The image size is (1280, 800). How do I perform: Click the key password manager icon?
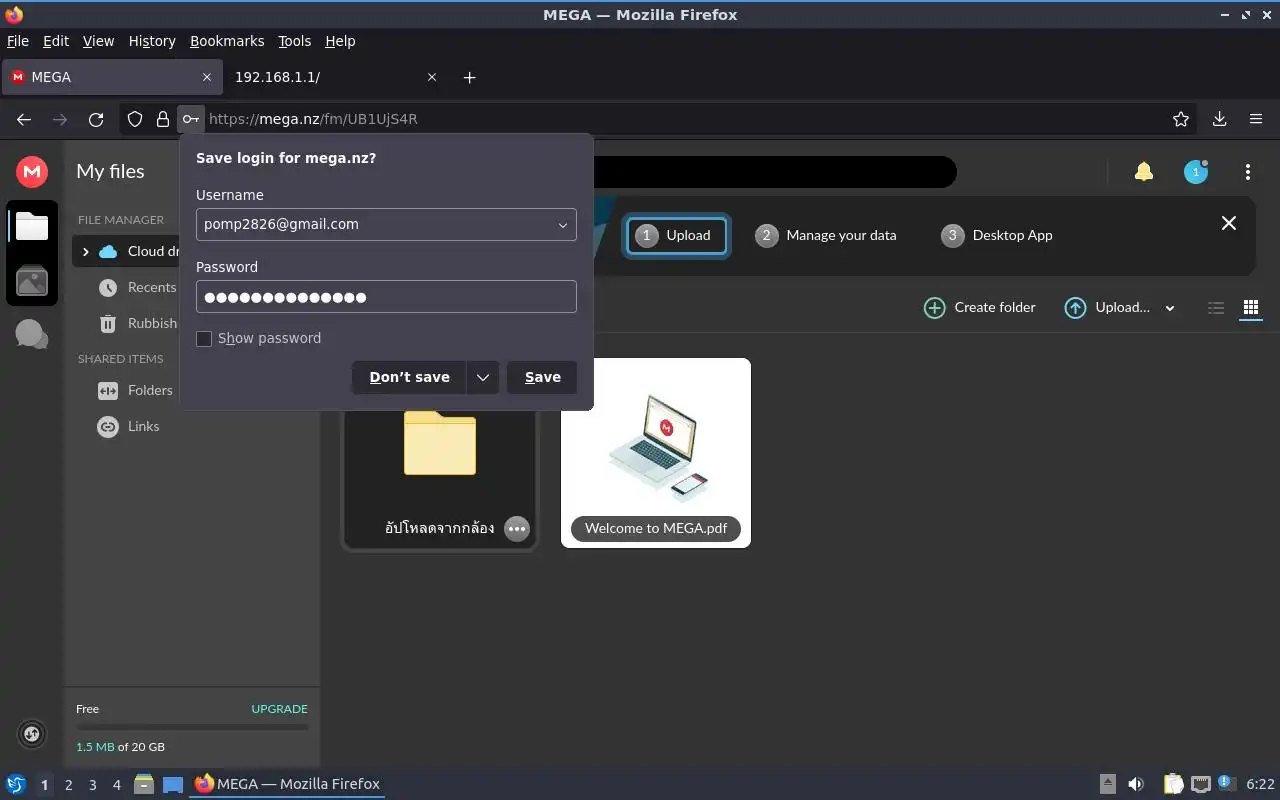tap(190, 119)
